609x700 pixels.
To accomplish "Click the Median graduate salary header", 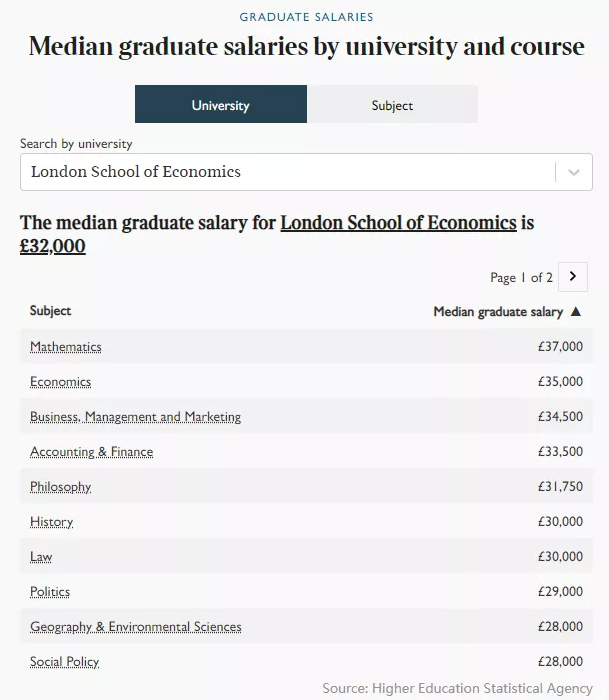I will (497, 312).
